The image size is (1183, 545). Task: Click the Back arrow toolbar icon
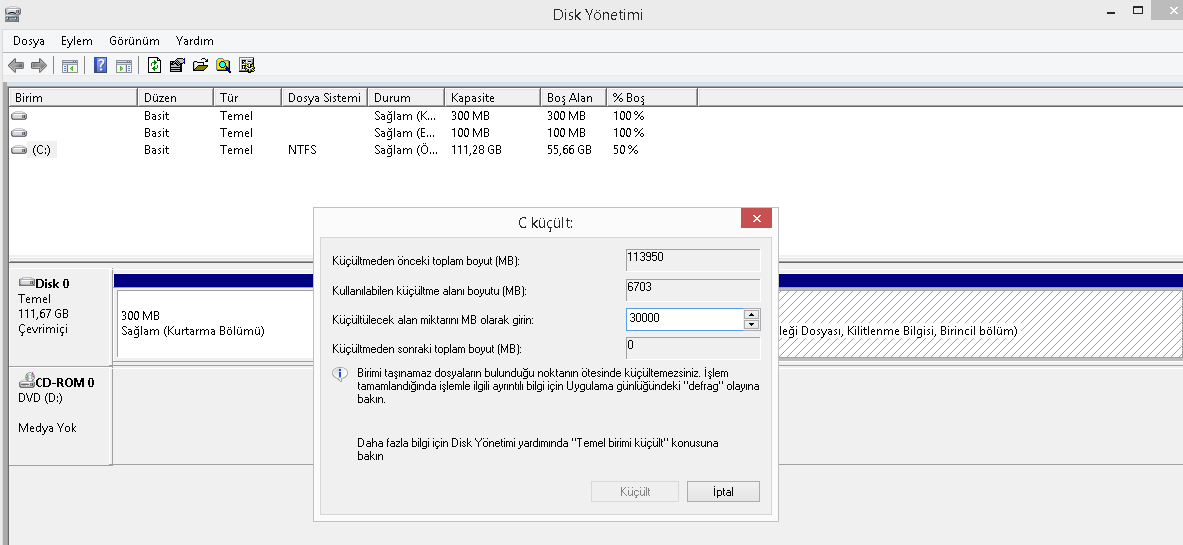click(16, 65)
